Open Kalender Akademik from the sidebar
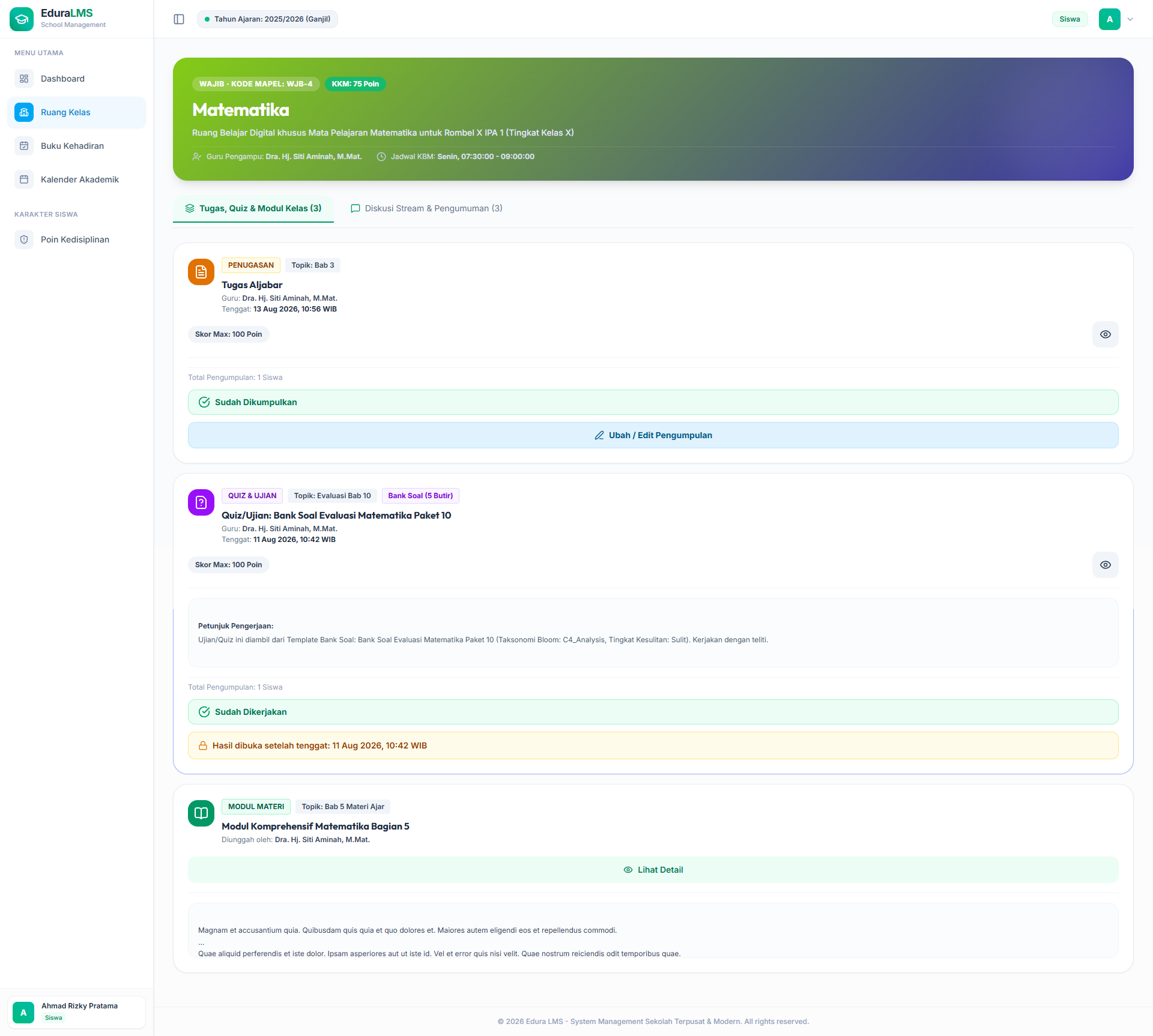Viewport: 1153px width, 1036px height. (77, 179)
